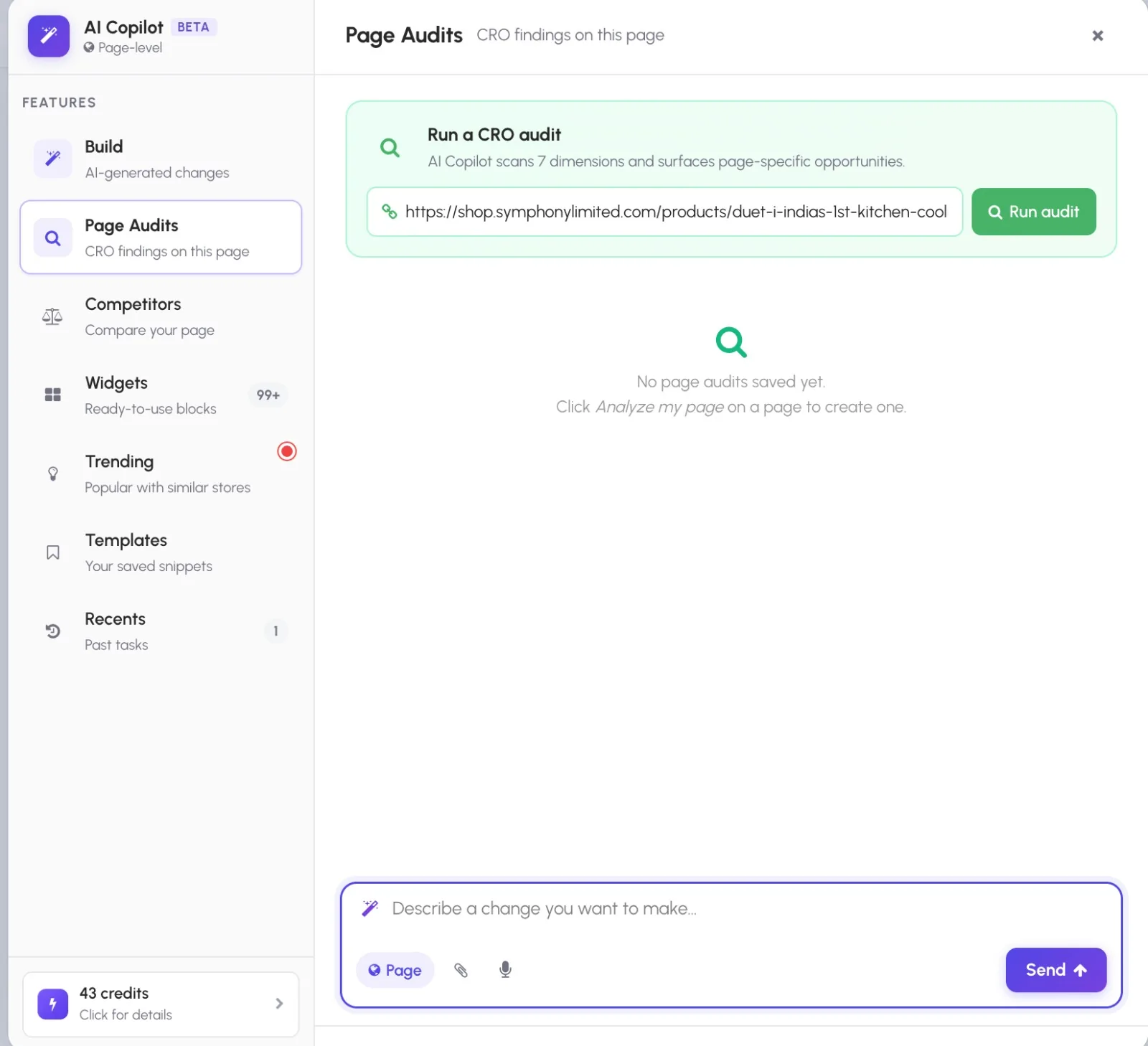Open the 43 credits details card

[x=161, y=1004]
